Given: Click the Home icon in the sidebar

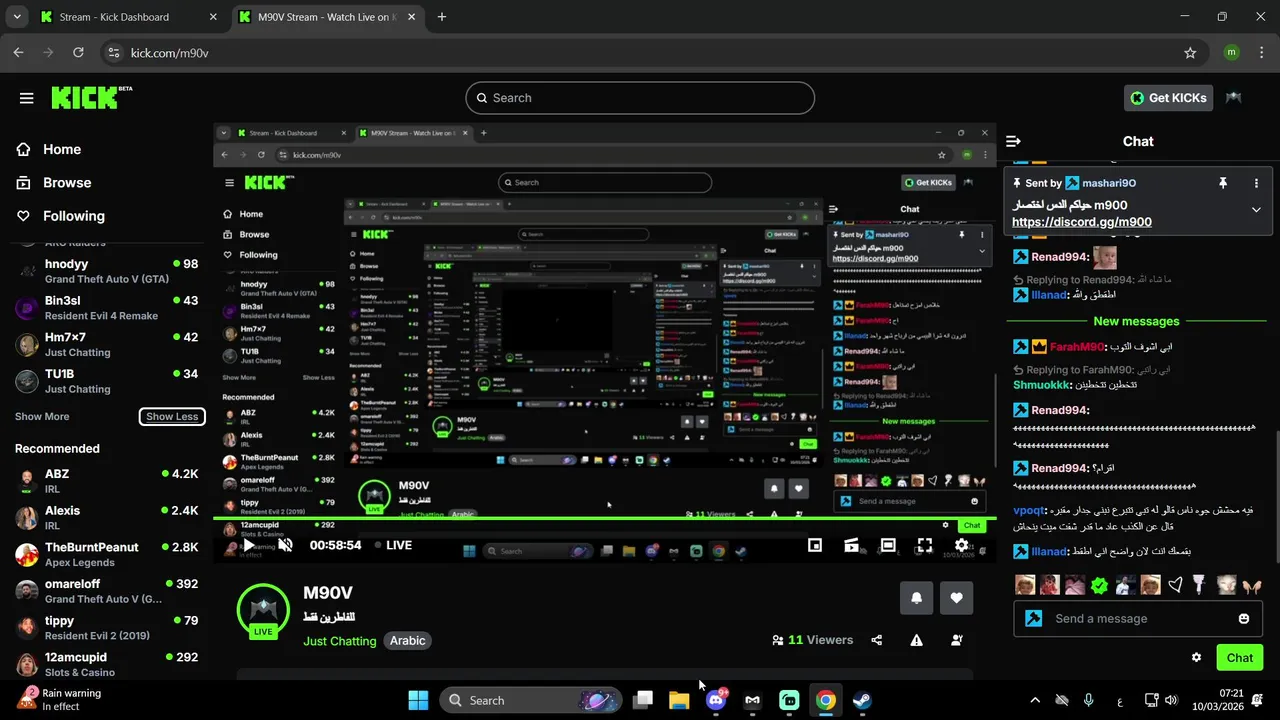Looking at the screenshot, I should [24, 149].
